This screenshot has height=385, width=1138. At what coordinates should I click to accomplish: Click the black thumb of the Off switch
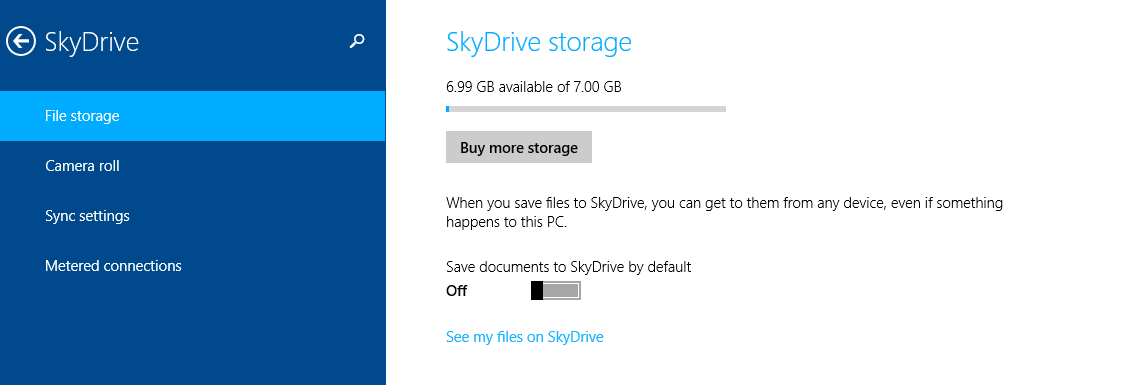[537, 291]
